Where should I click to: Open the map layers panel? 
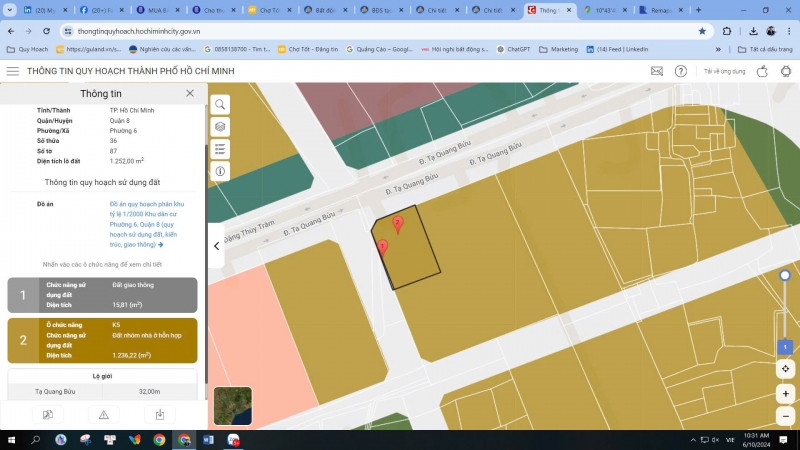[220, 127]
